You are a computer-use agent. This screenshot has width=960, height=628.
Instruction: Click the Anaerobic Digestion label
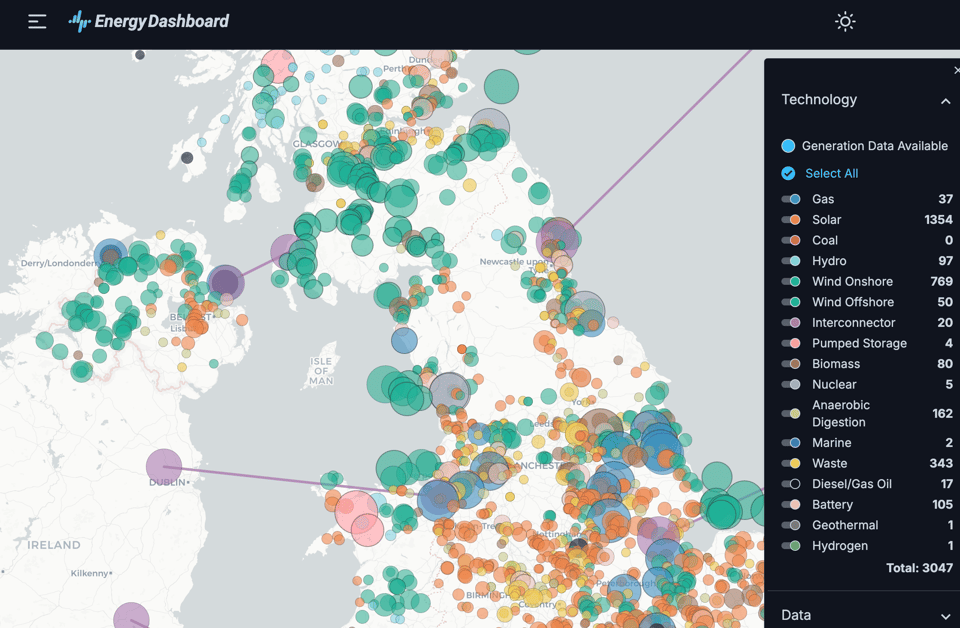click(840, 413)
